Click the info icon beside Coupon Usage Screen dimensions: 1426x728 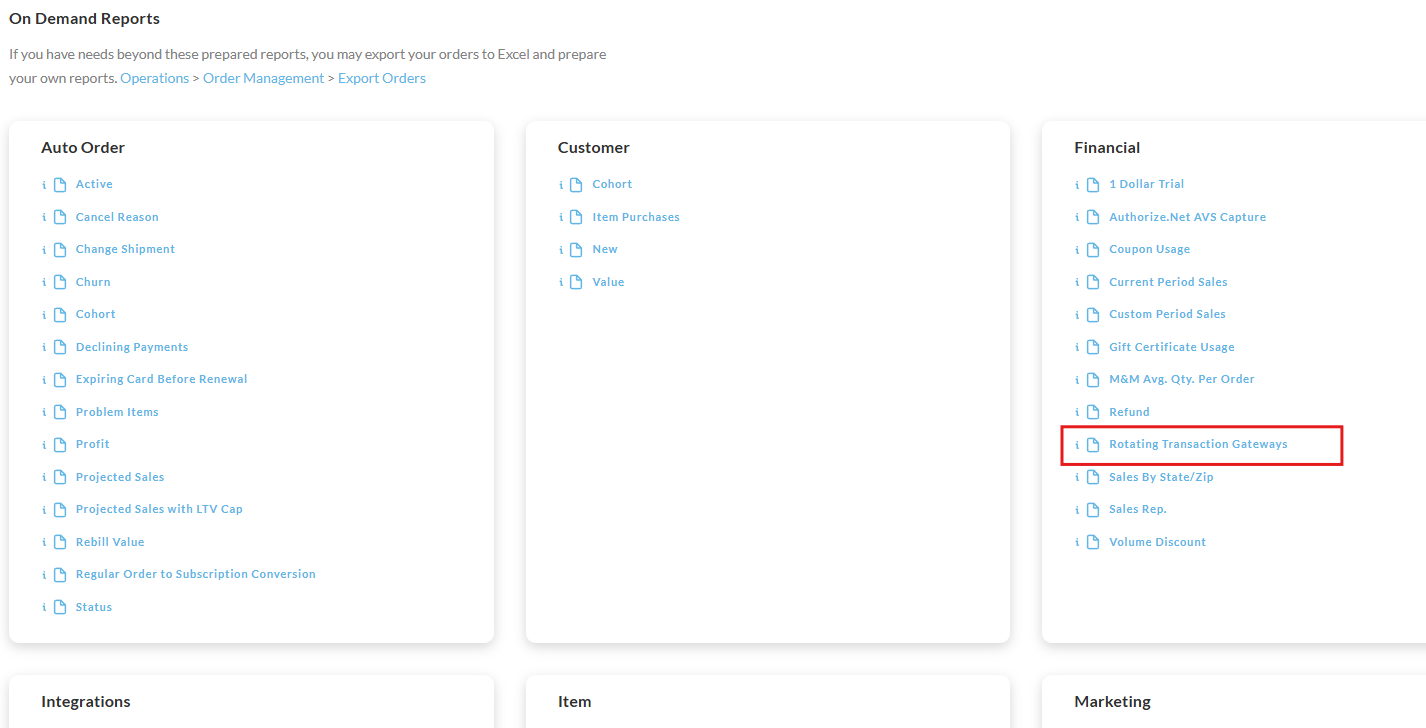pyautogui.click(x=1077, y=250)
